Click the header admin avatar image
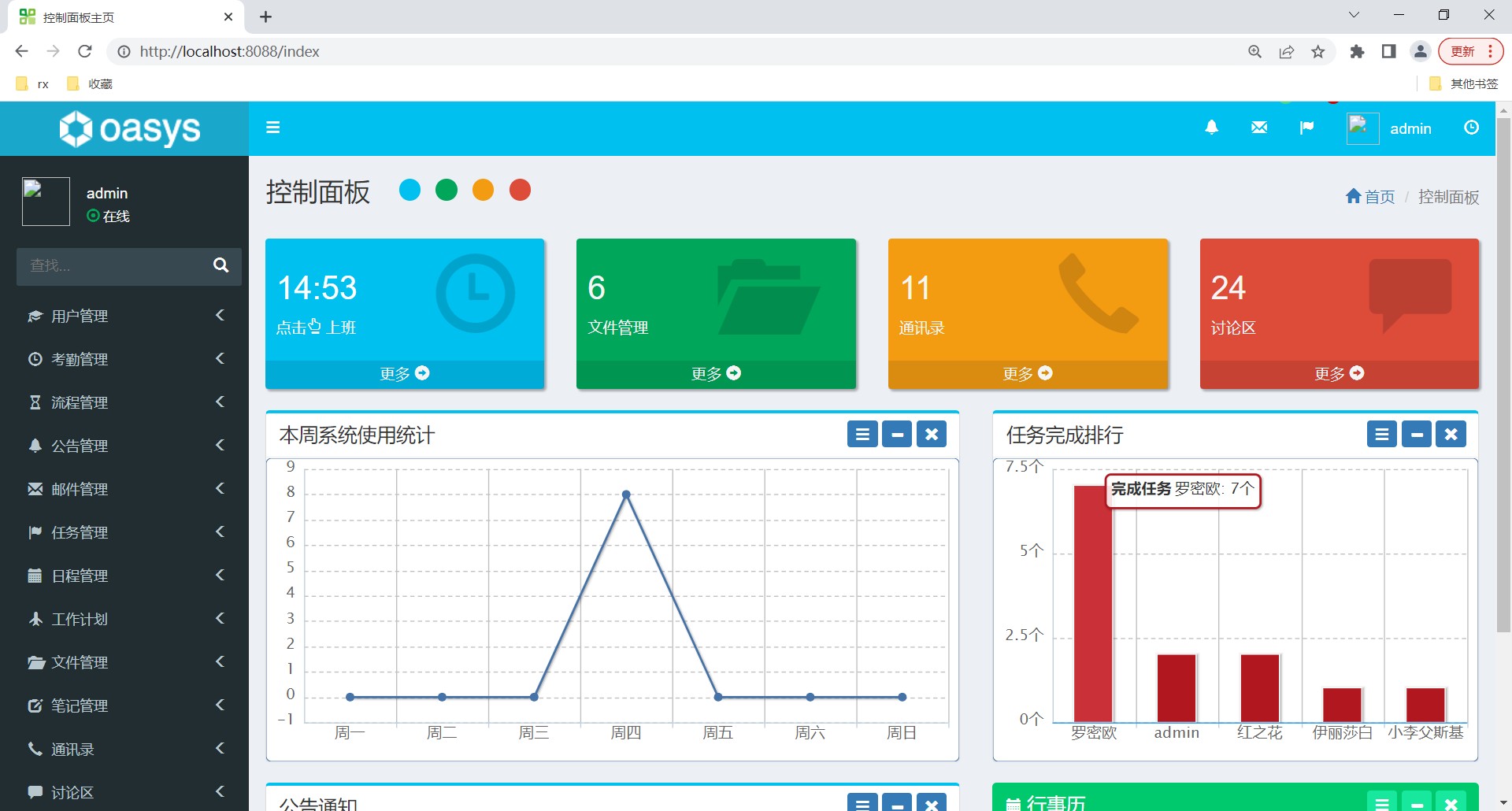The width and height of the screenshot is (1512, 811). [1362, 128]
